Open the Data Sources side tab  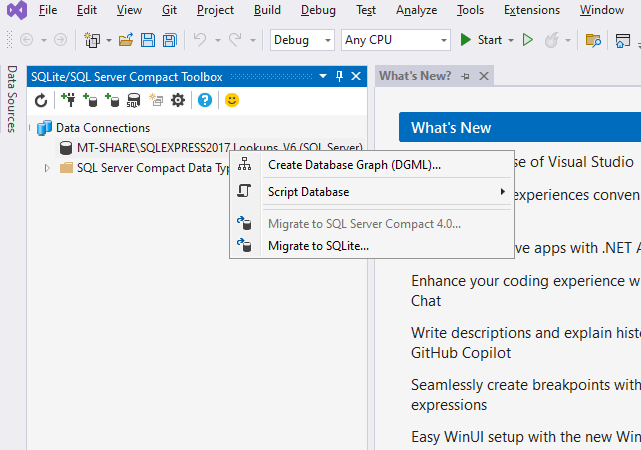tap(11, 99)
